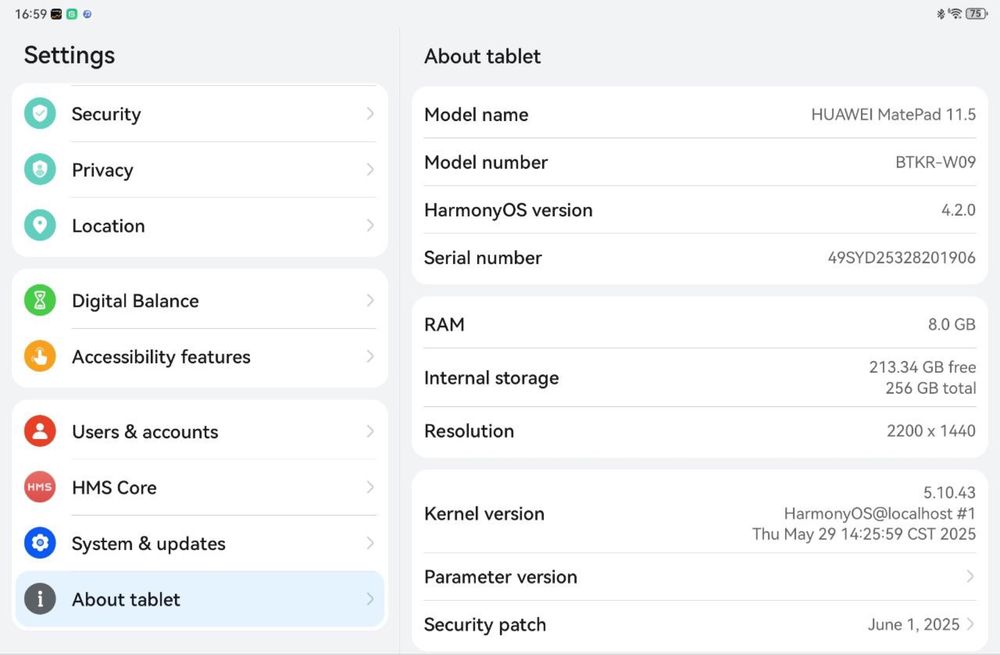Tap the clock showing 16:59
Viewport: 1000px width, 655px height.
31,14
